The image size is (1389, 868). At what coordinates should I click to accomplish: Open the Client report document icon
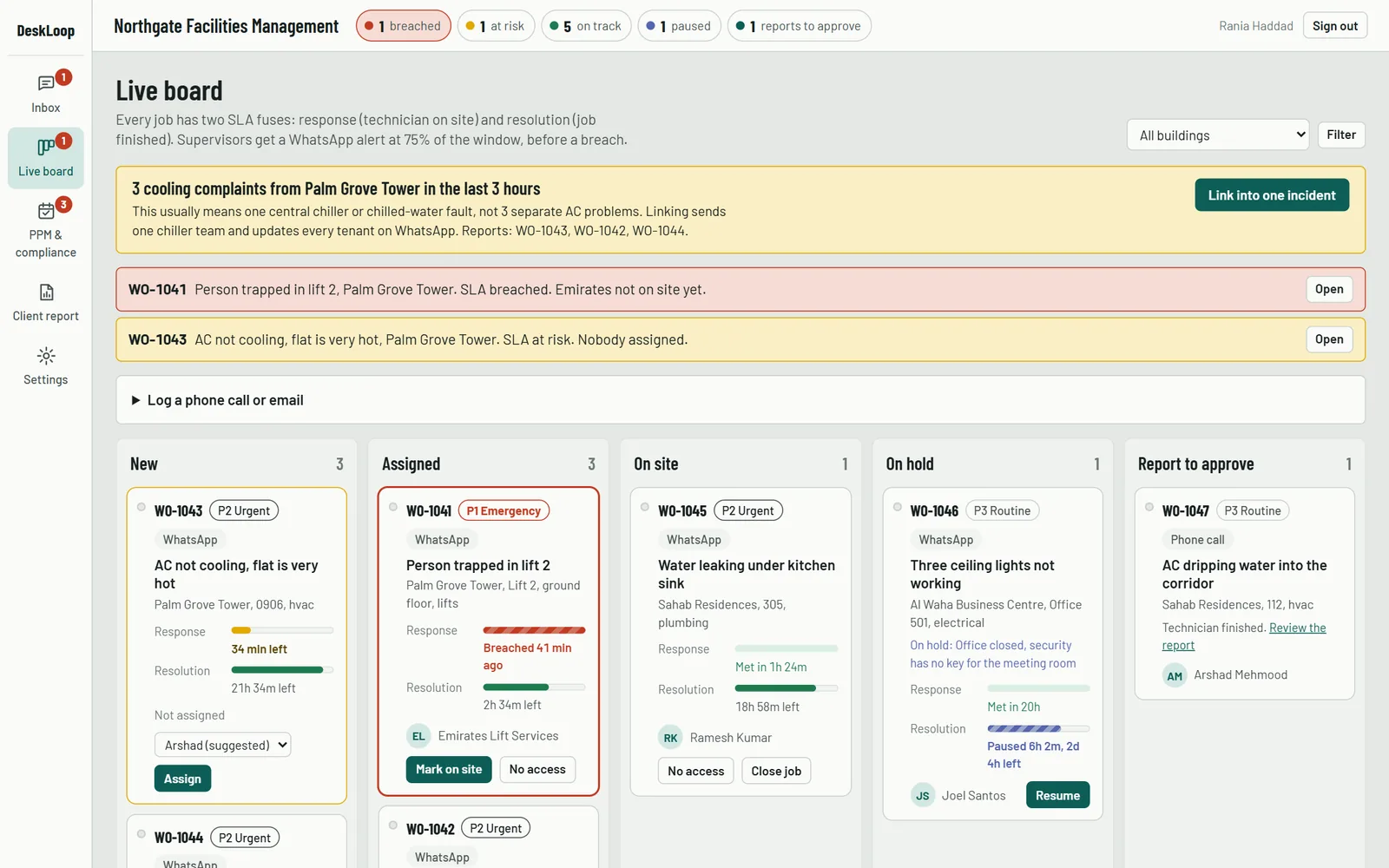(x=46, y=292)
